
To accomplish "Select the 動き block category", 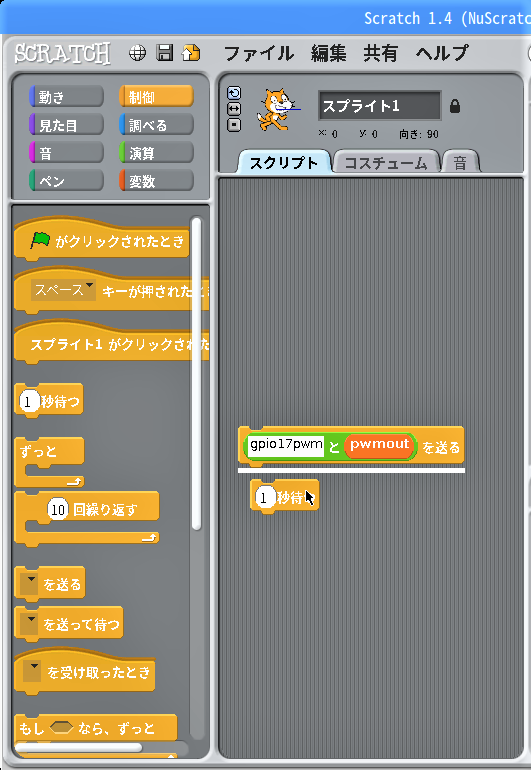I will 66,97.
